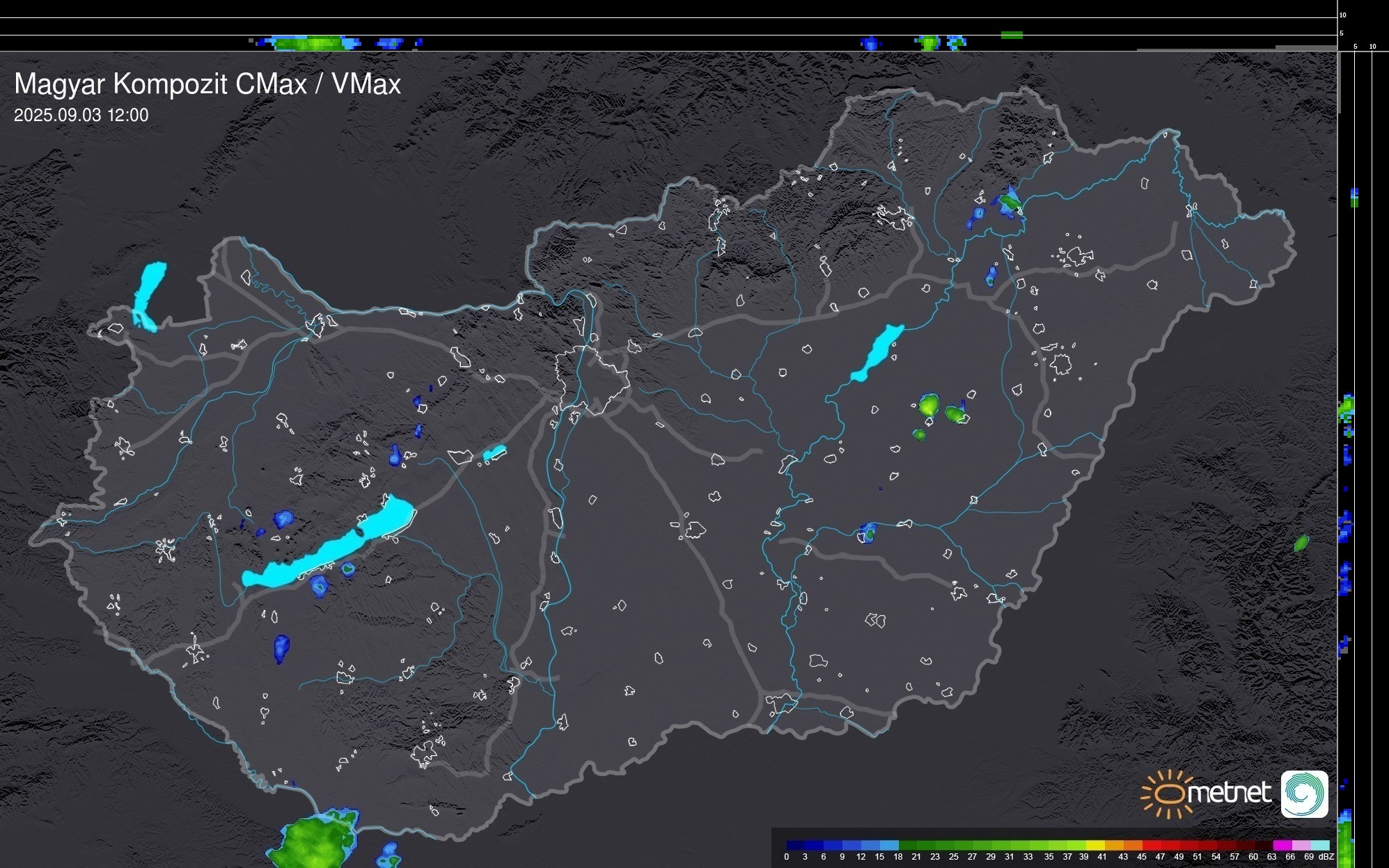Click the red 45 dBZ legend swatch

pyautogui.click(x=1150, y=845)
